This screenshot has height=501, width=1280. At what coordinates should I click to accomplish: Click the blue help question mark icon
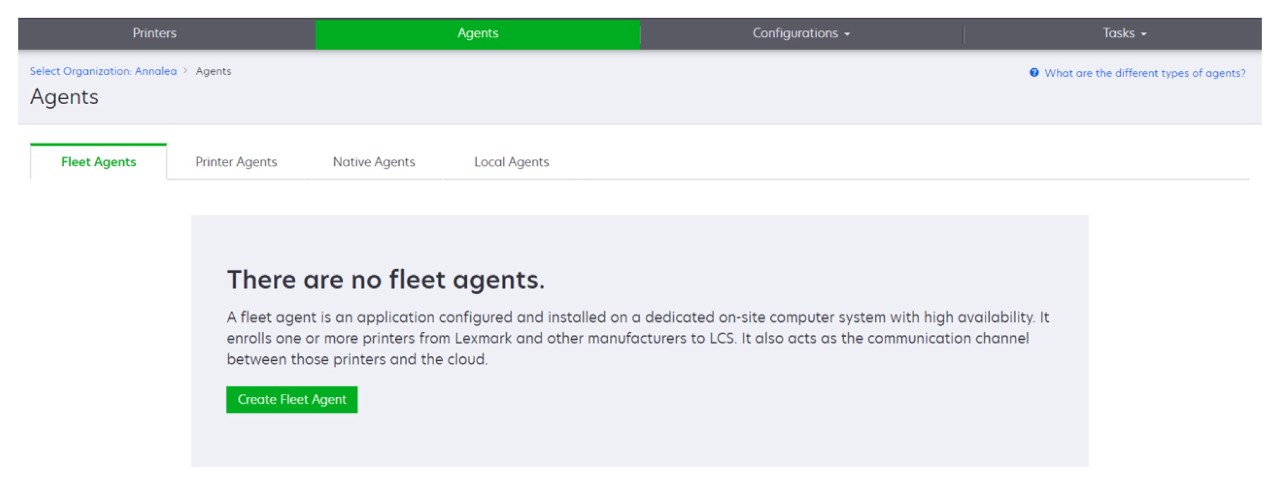(1034, 73)
